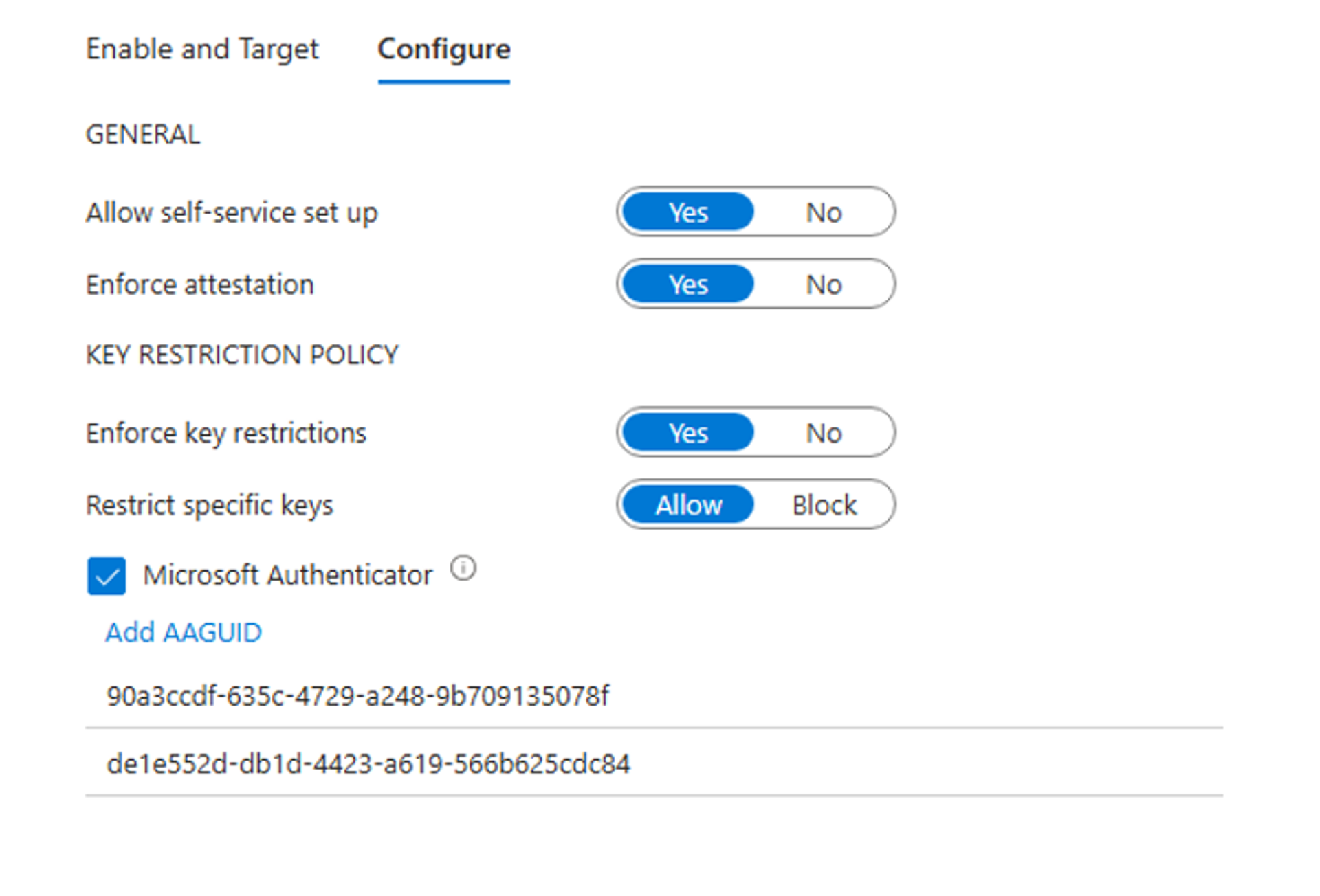Click Add AAGUID to add a new key

pos(183,632)
